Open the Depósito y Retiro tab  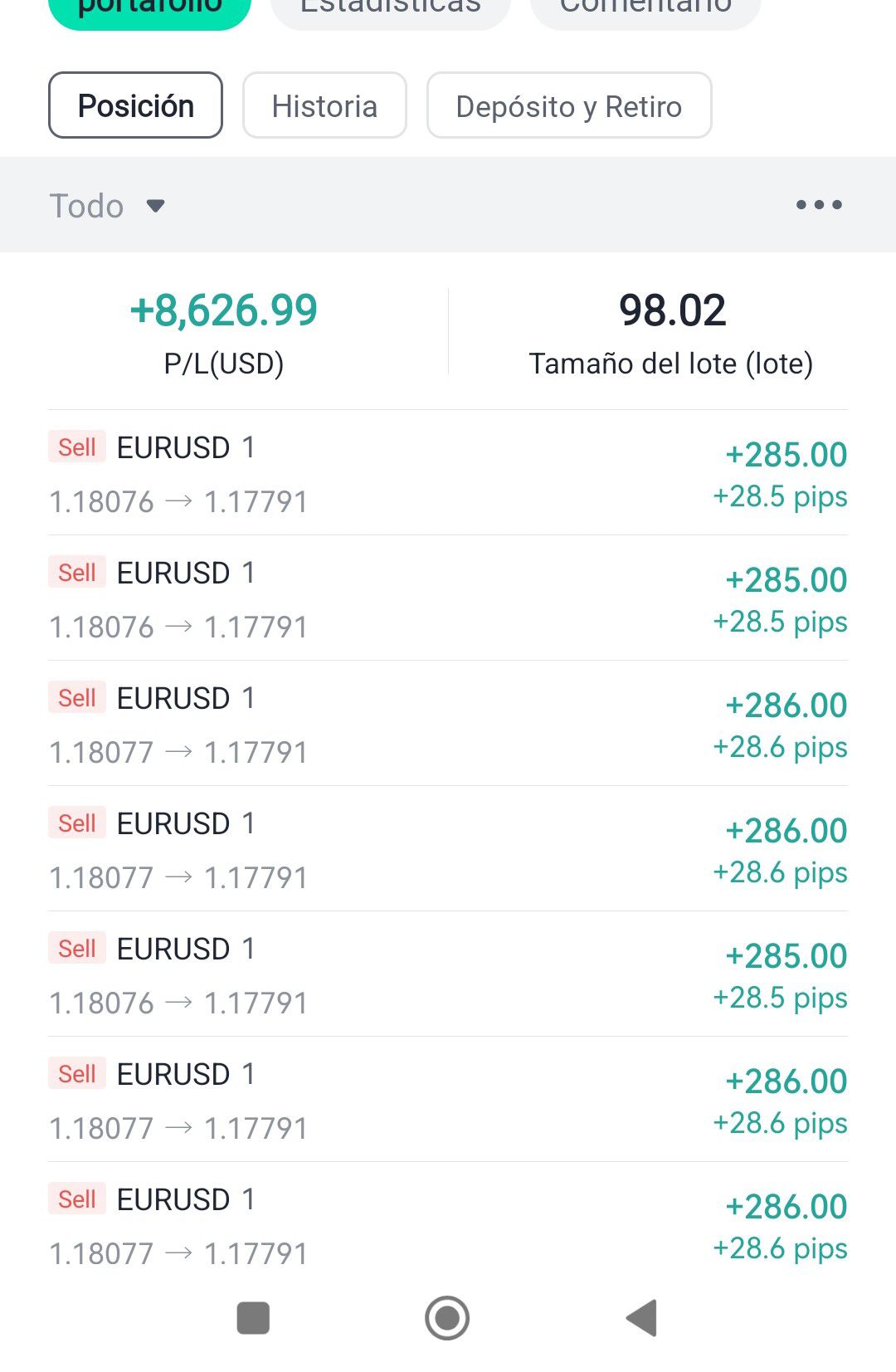click(x=568, y=105)
